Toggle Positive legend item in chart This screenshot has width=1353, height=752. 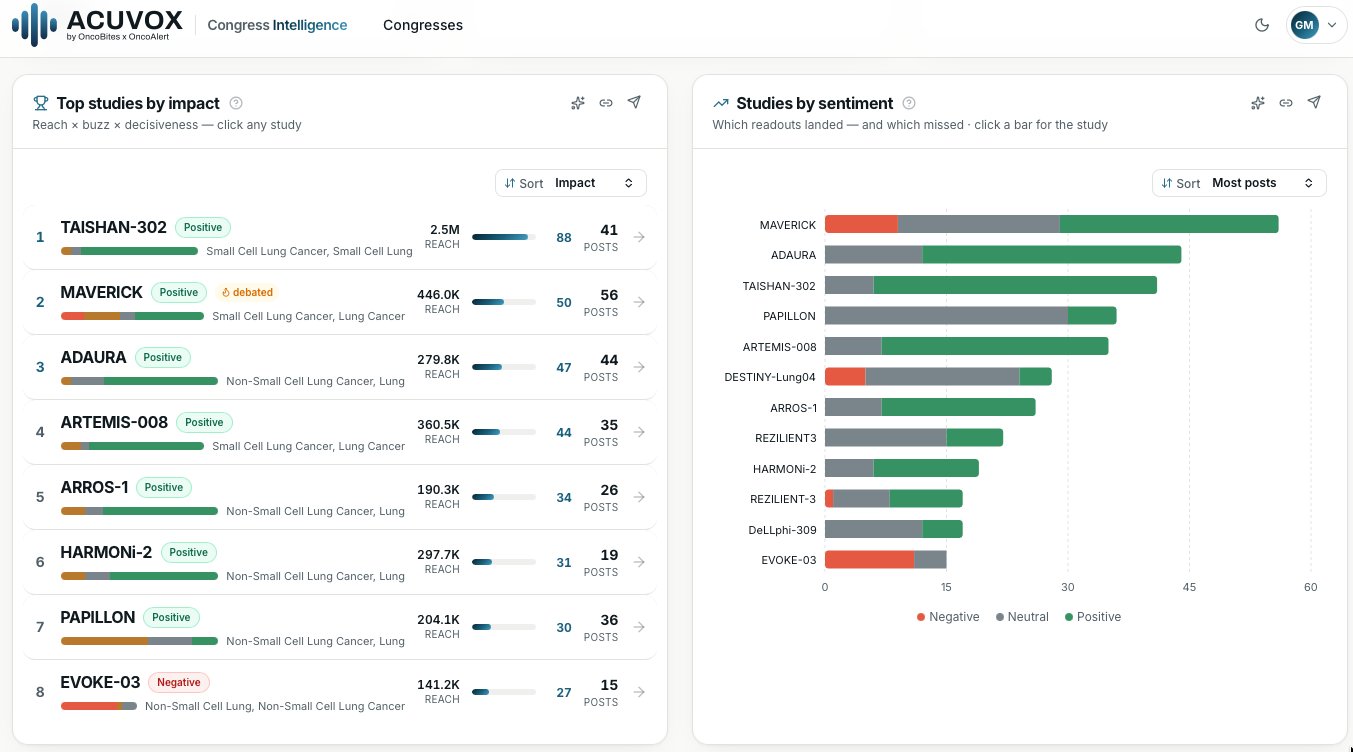(1093, 617)
